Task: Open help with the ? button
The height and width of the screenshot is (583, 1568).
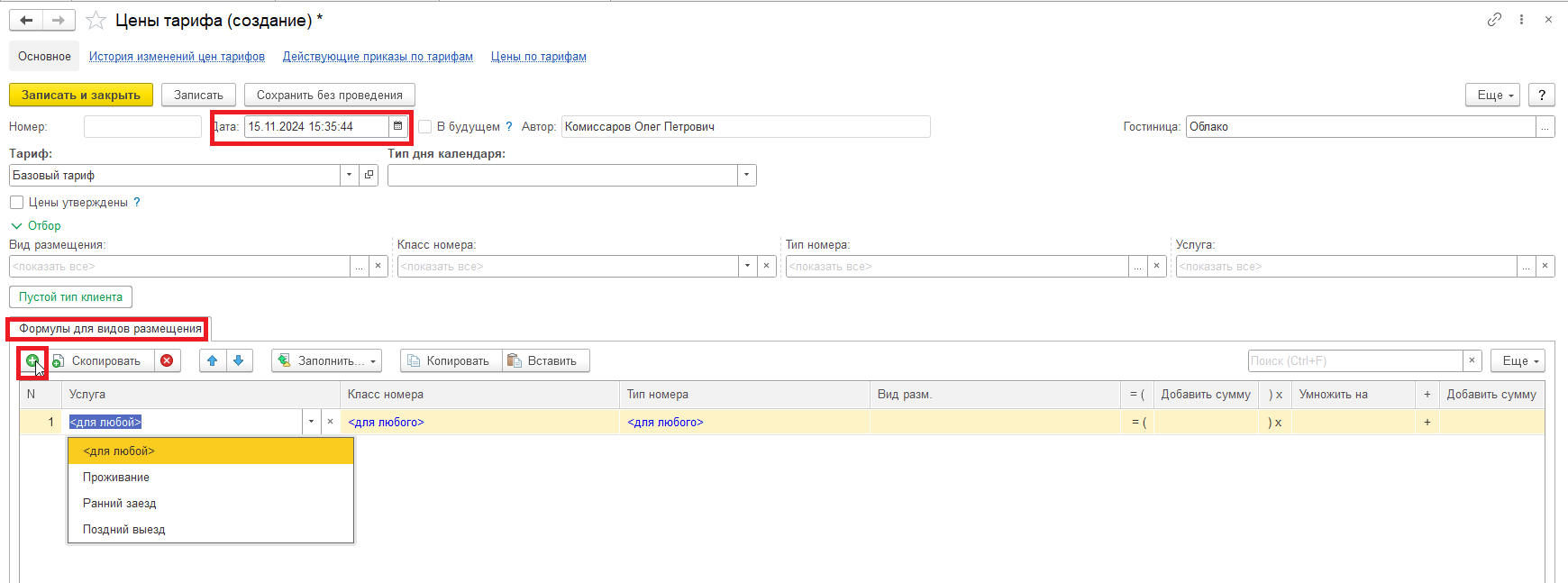Action: tap(1542, 96)
